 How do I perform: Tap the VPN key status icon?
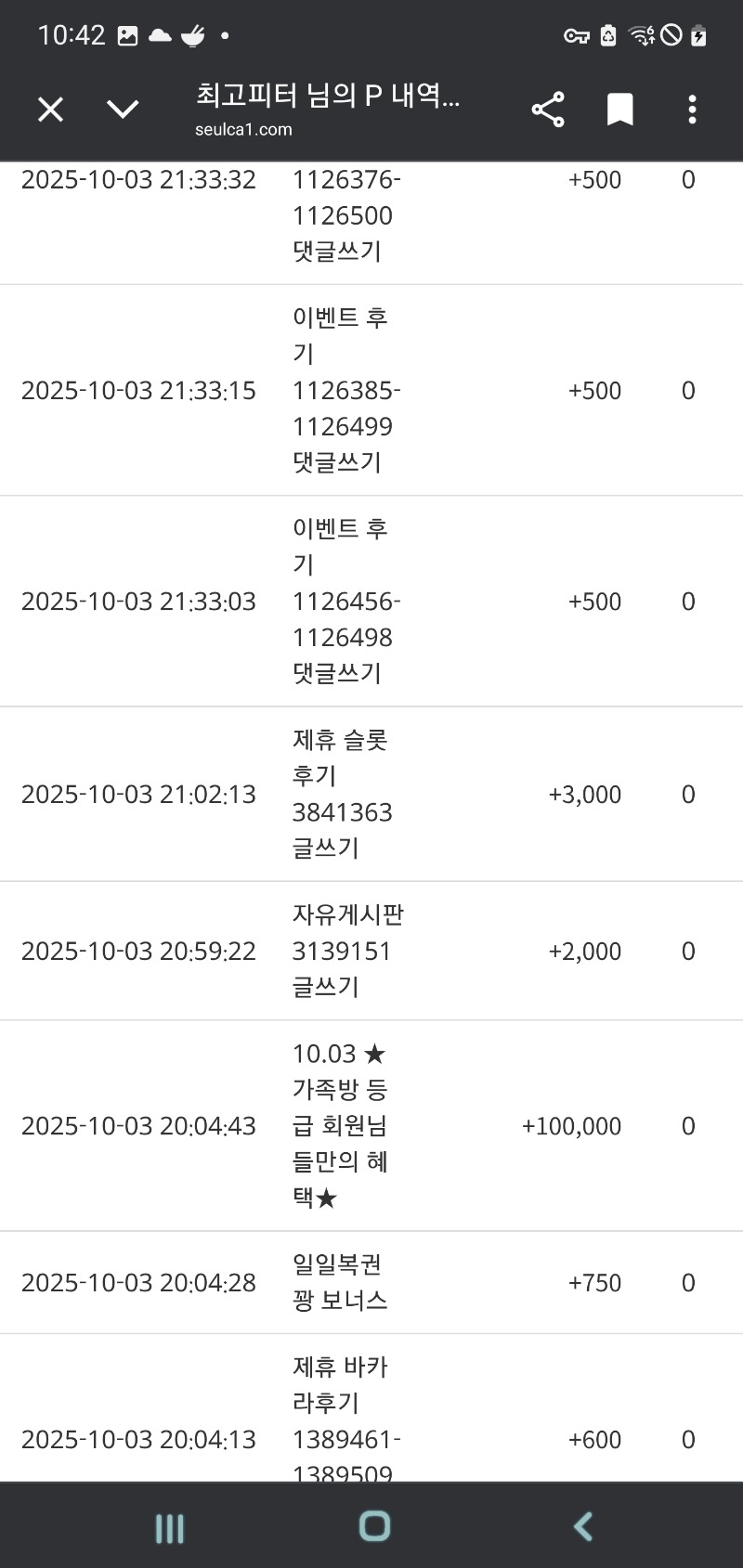[576, 36]
